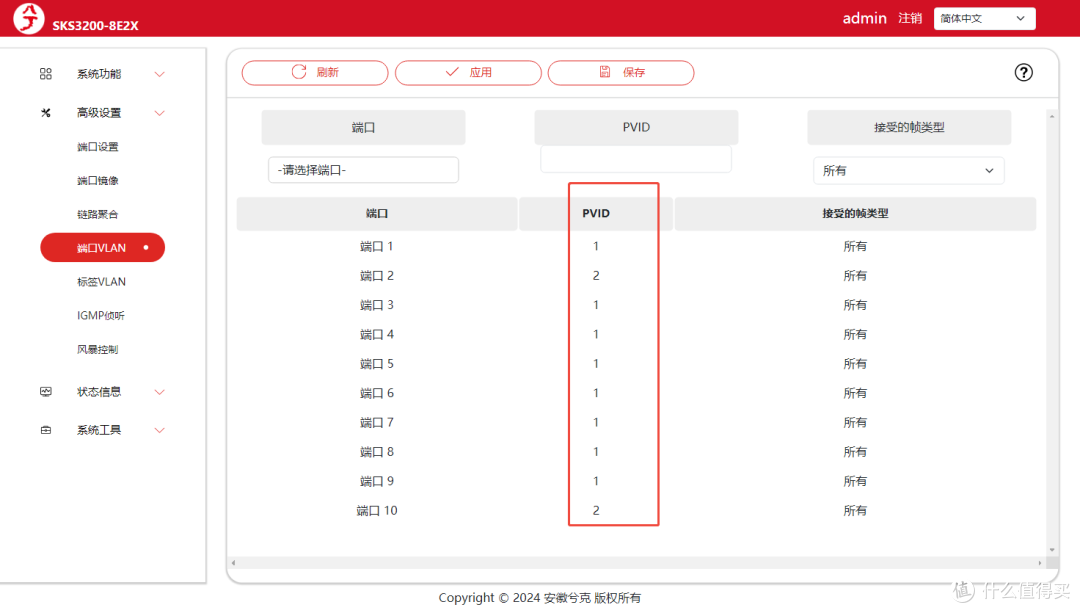Click the 状态信息 monitor icon
The height and width of the screenshot is (613, 1080).
coord(45,392)
